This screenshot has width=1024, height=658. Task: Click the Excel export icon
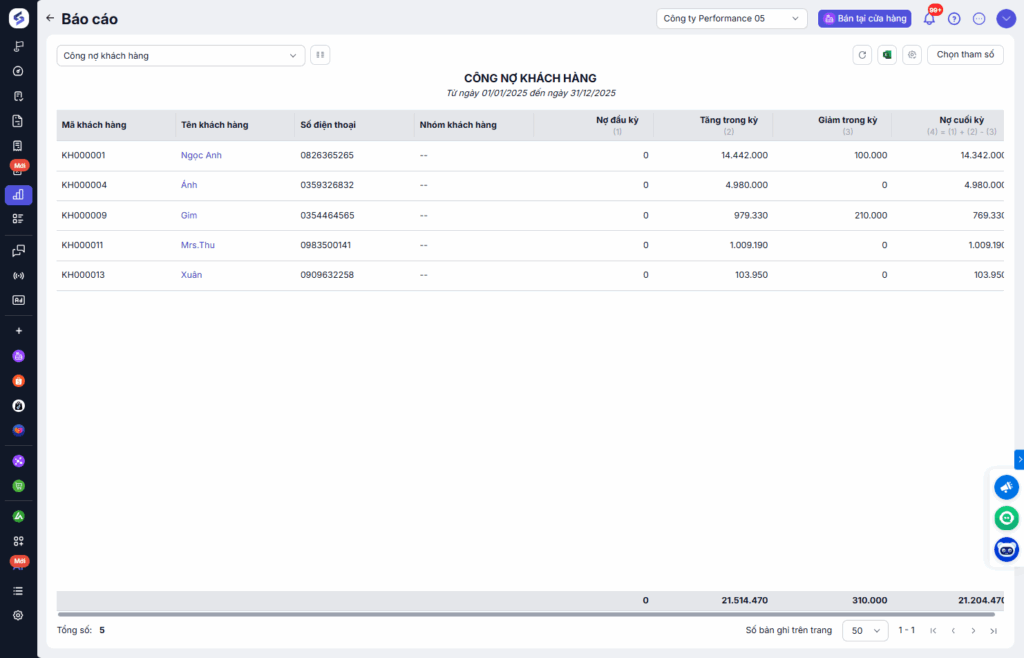(x=886, y=55)
